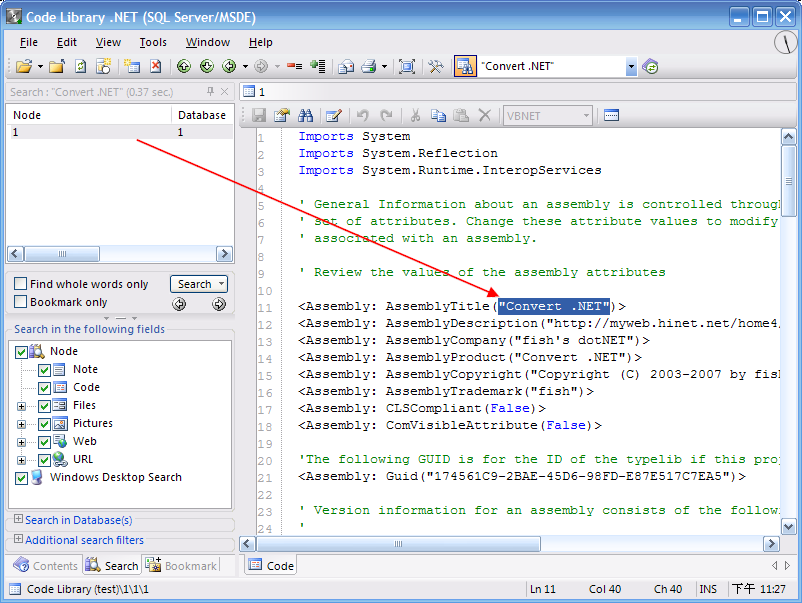Click the open folder toolbar icon
This screenshot has height=603, width=802.
point(24,66)
